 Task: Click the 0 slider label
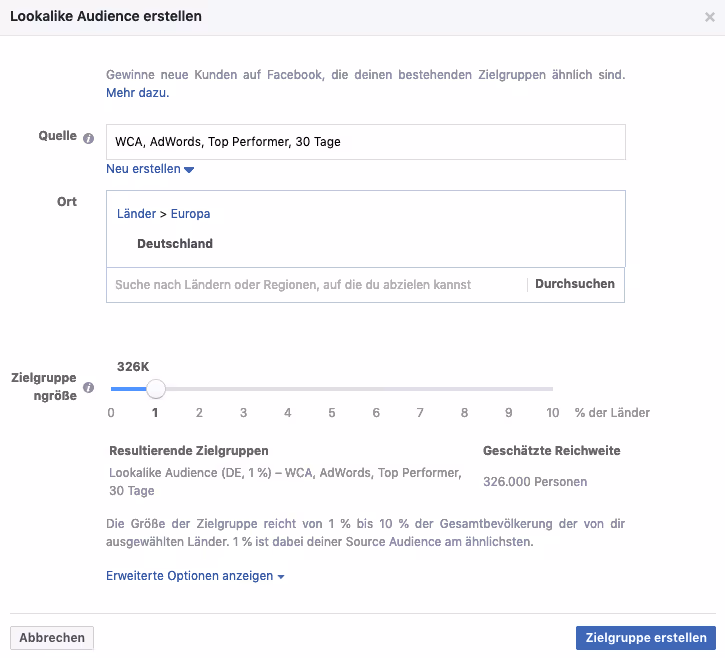point(111,412)
